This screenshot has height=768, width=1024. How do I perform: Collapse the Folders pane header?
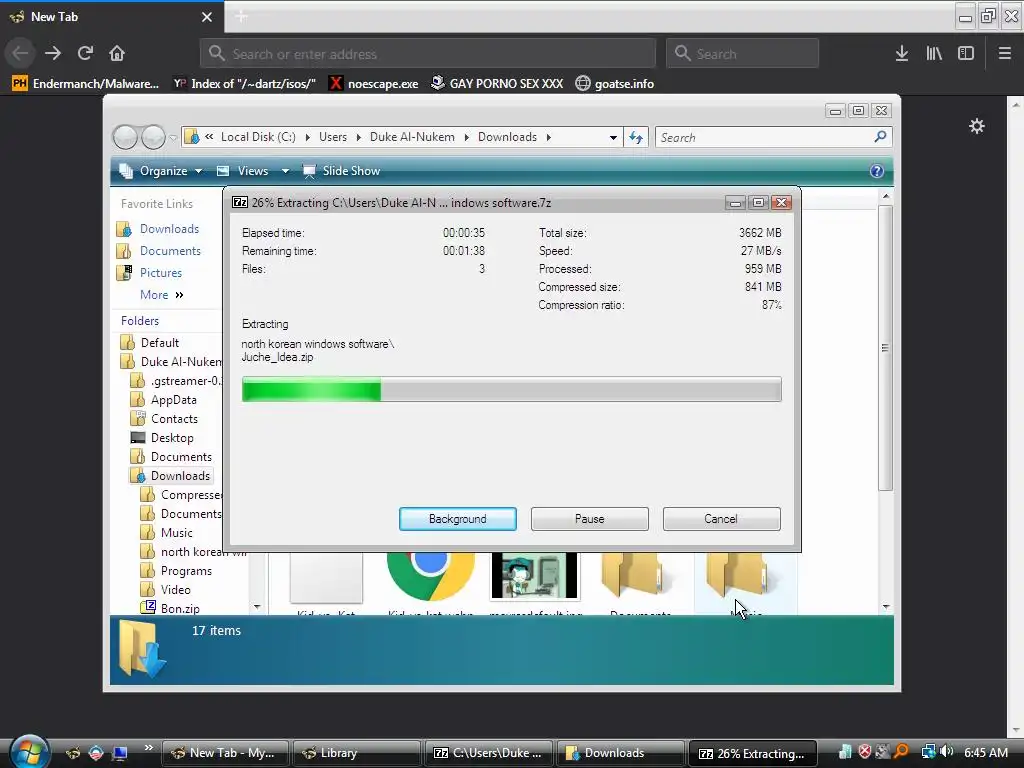tap(140, 321)
